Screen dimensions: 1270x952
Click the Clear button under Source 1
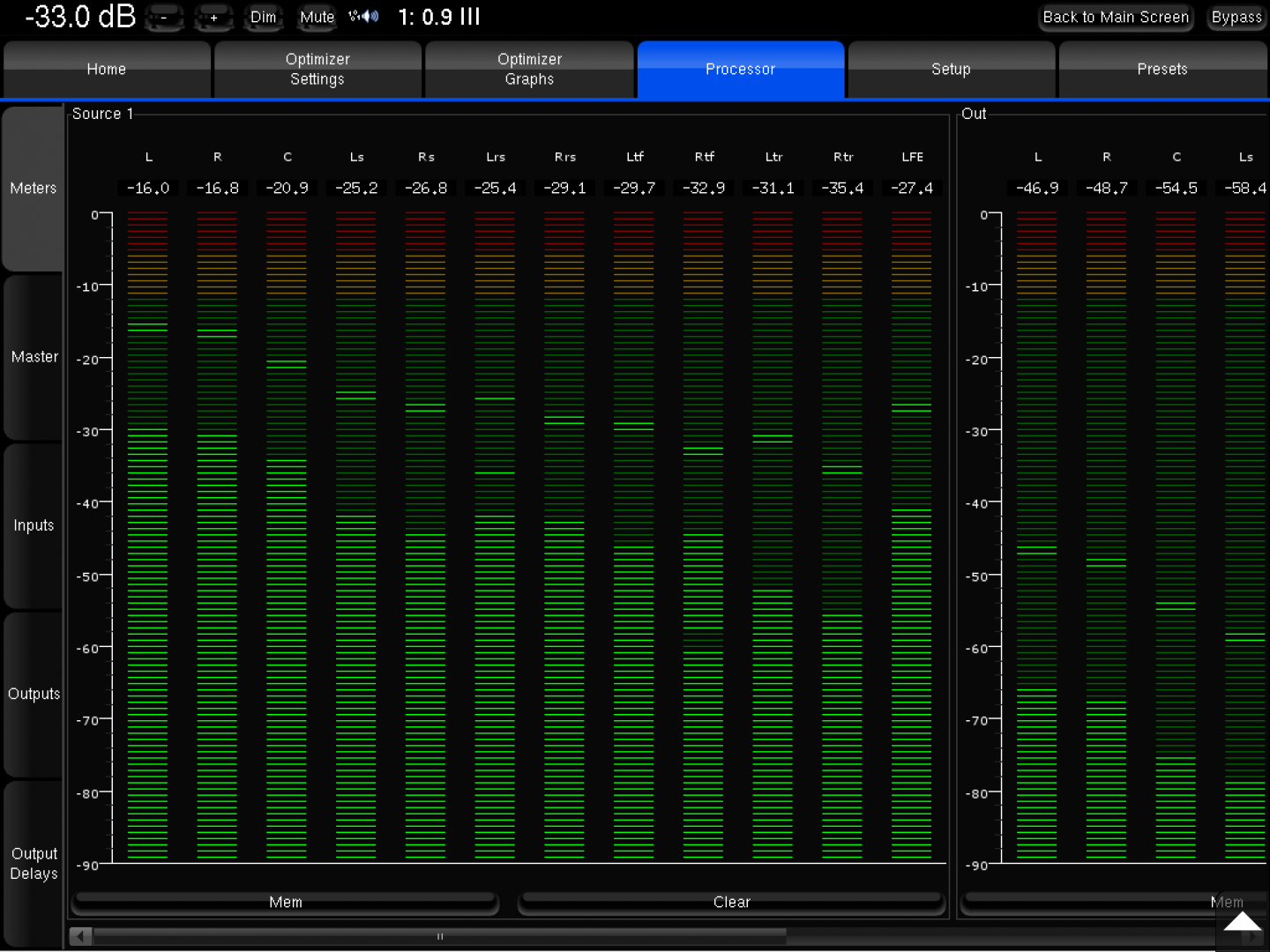(x=731, y=902)
